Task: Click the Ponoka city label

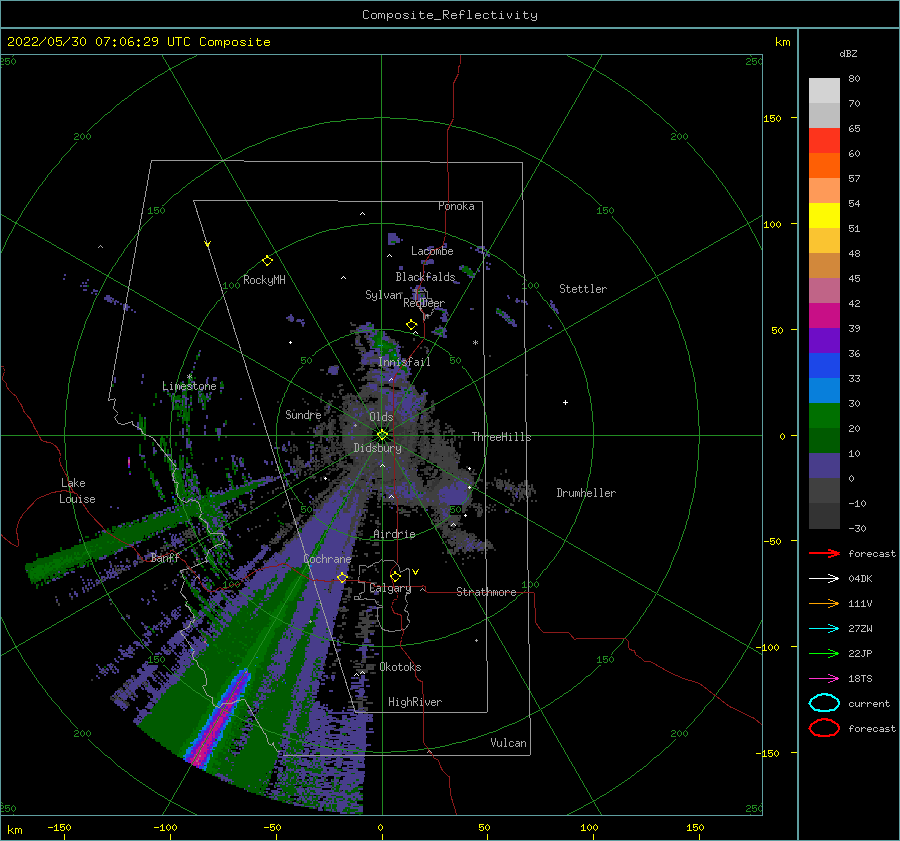Action: (x=456, y=206)
